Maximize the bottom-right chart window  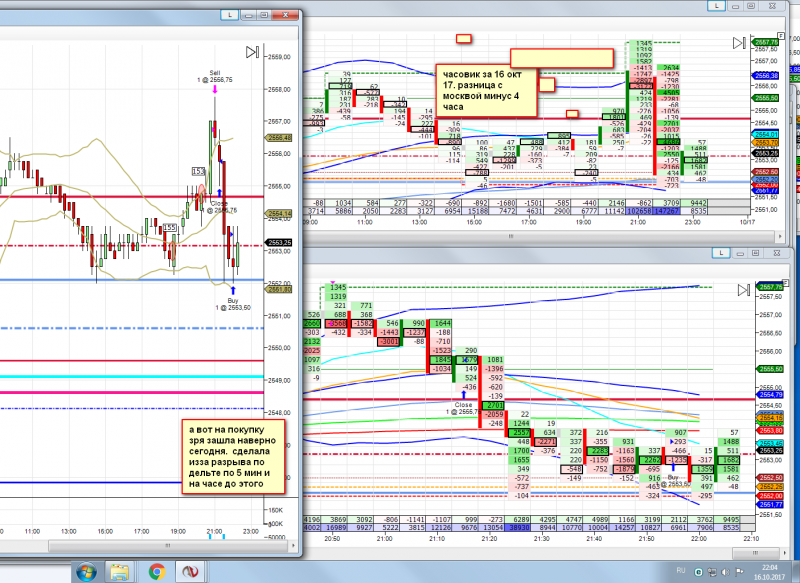click(756, 253)
